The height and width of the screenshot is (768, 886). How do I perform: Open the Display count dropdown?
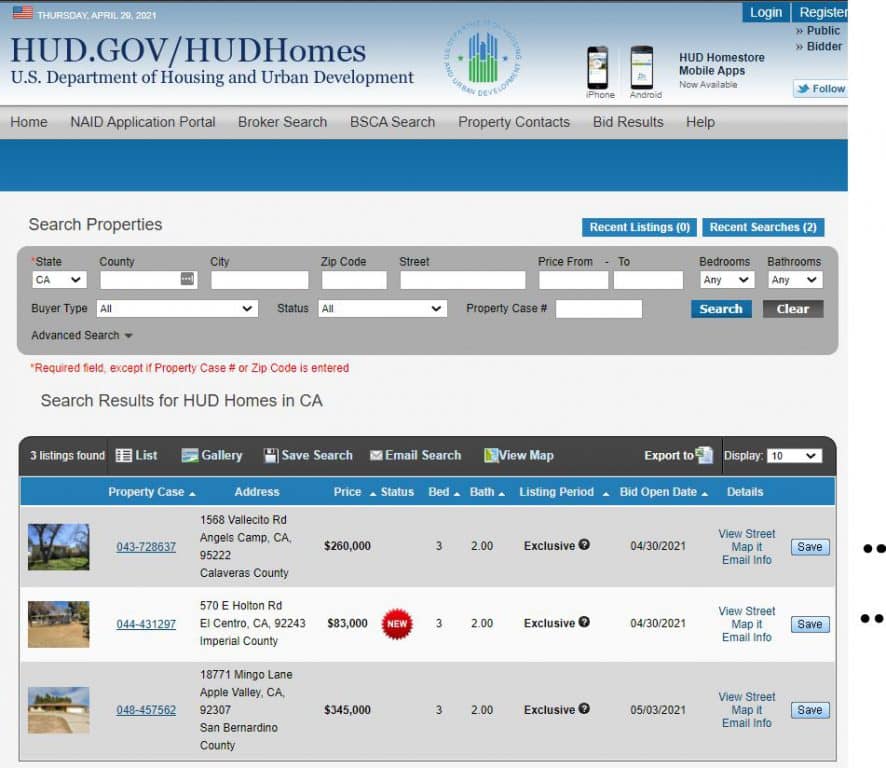(794, 456)
